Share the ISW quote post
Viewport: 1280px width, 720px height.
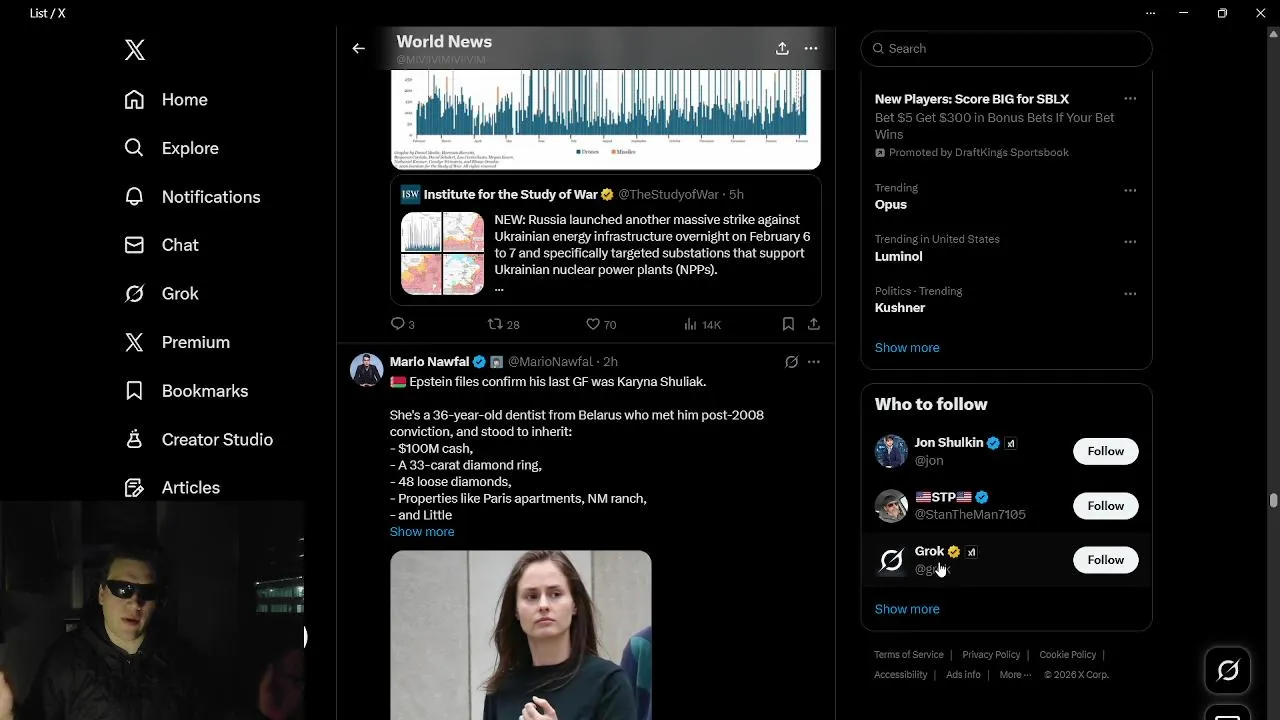(814, 324)
